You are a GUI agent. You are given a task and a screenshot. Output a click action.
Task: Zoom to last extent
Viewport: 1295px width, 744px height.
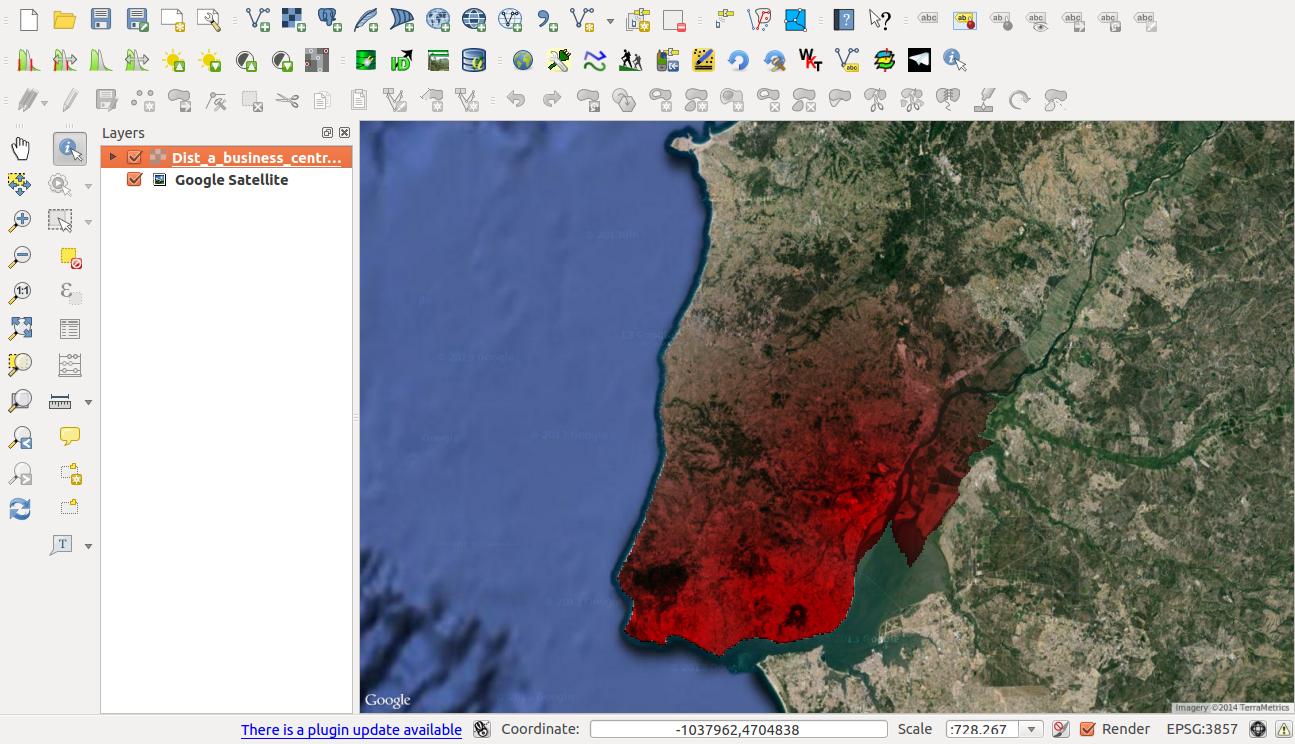(x=19, y=437)
